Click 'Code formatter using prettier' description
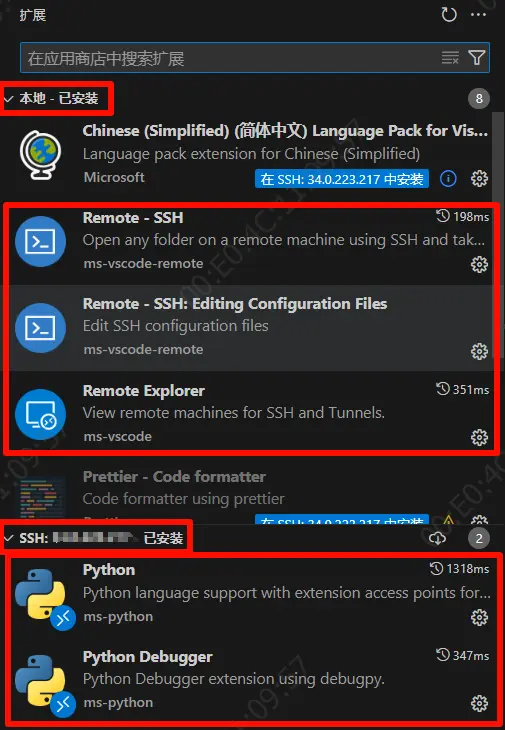Viewport: 505px width, 730px height. point(183,499)
